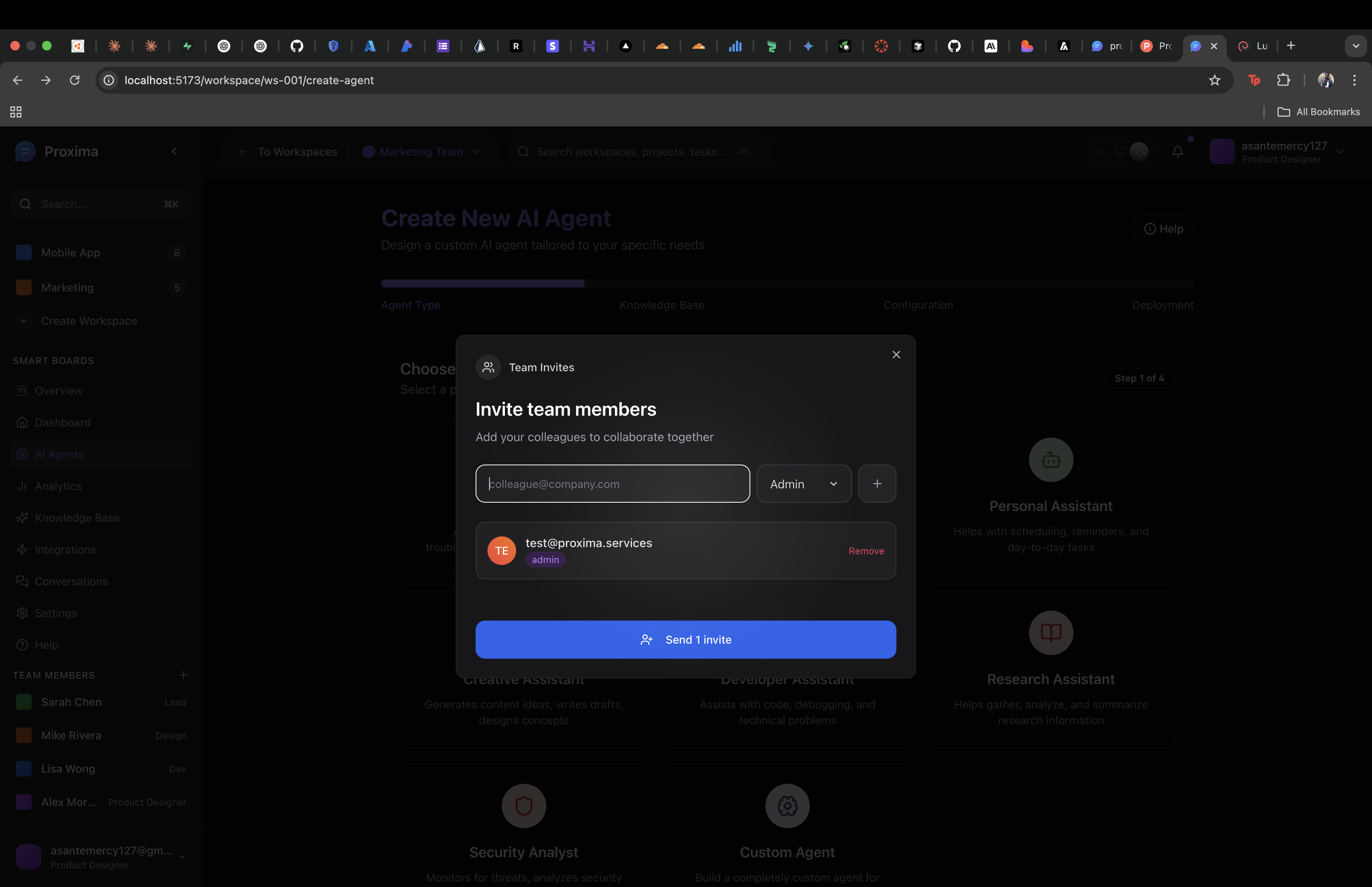The height and width of the screenshot is (887, 1372).
Task: Open Knowledge Base in the sidebar
Action: tap(77, 518)
